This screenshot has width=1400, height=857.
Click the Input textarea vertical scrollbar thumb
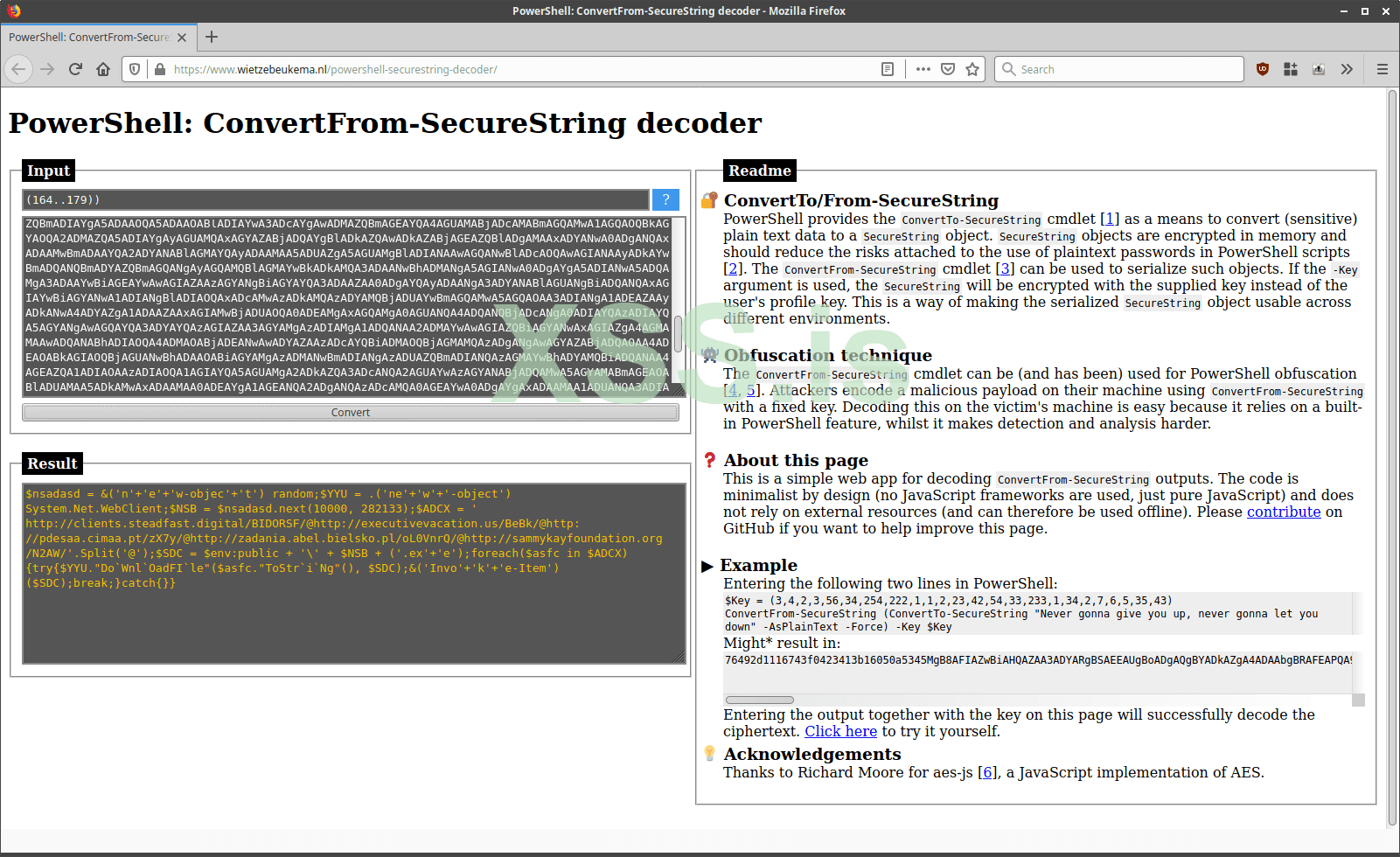tap(678, 334)
